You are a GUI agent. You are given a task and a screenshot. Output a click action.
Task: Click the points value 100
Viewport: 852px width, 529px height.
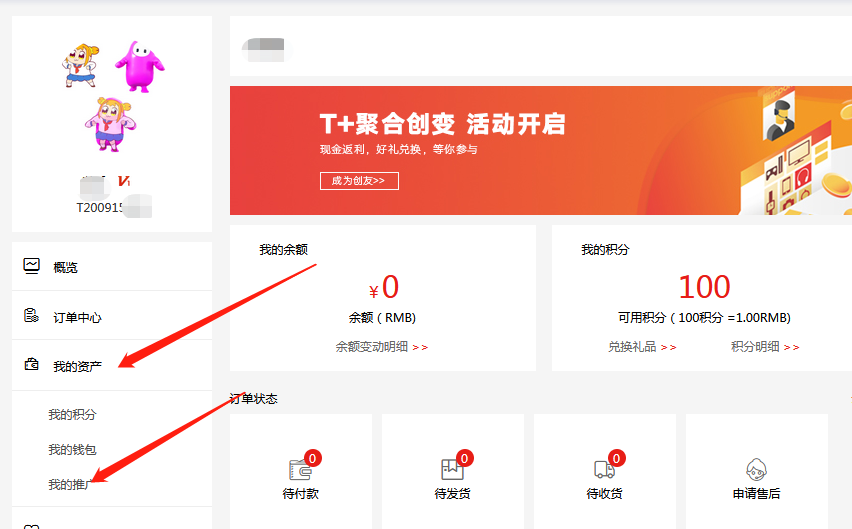pos(704,287)
